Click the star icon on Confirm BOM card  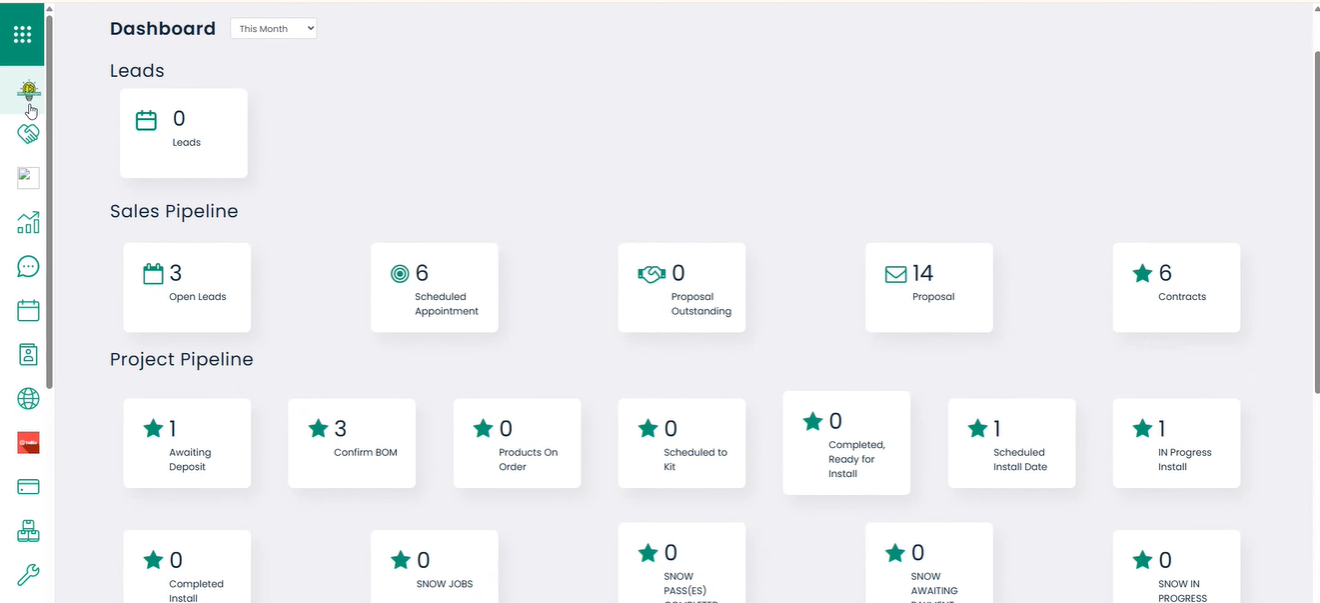pyautogui.click(x=318, y=428)
